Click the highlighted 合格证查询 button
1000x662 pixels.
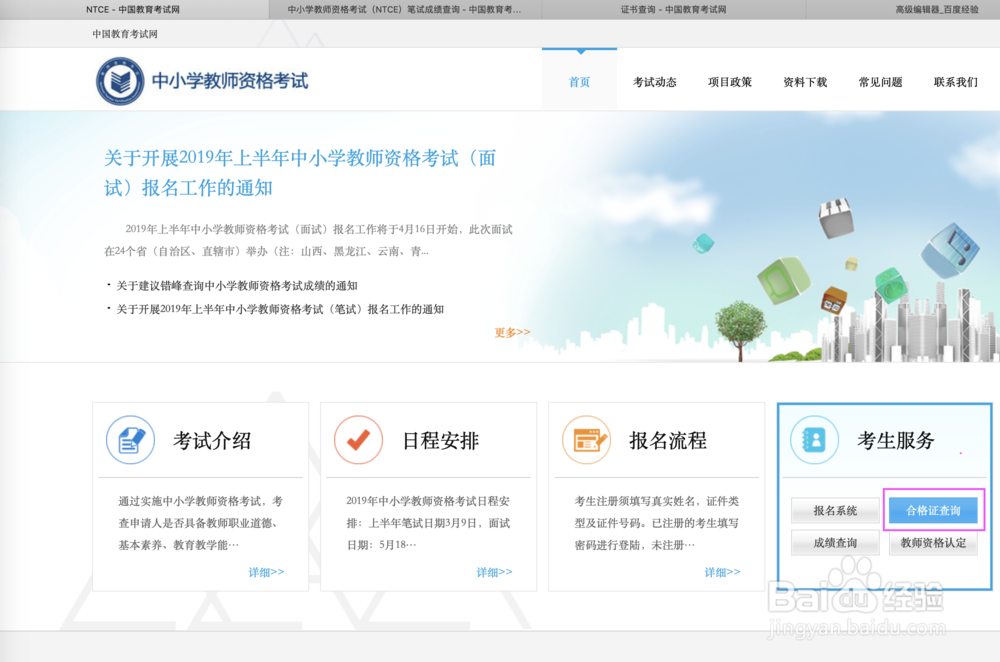tap(934, 510)
